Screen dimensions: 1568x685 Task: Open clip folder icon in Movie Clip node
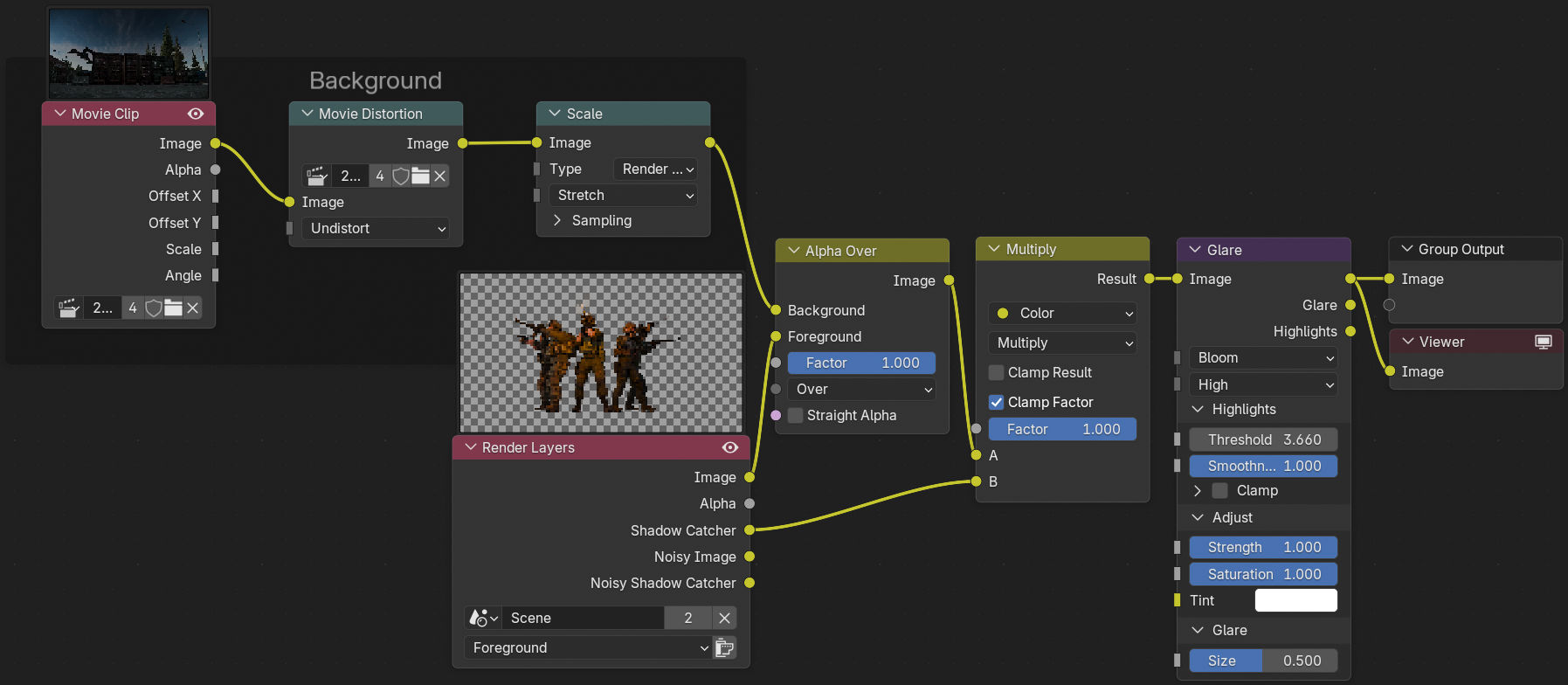point(174,308)
